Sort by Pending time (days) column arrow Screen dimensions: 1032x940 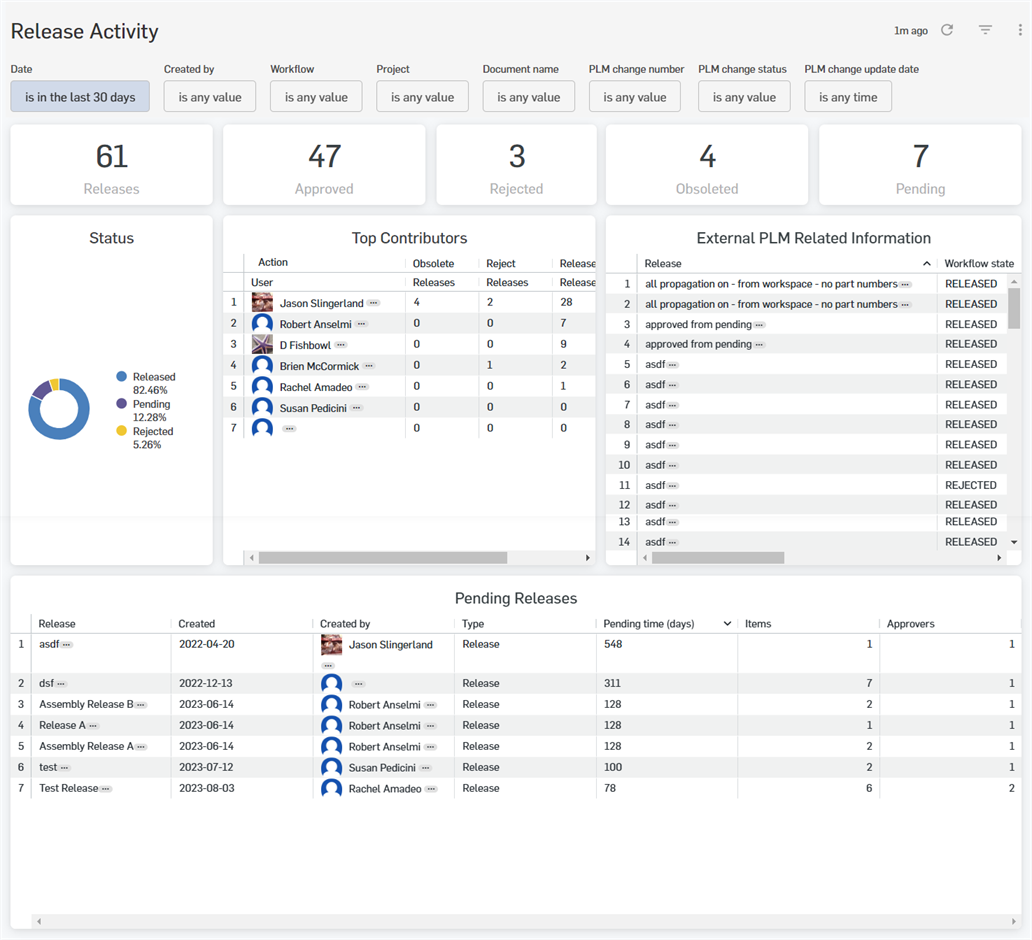point(727,624)
